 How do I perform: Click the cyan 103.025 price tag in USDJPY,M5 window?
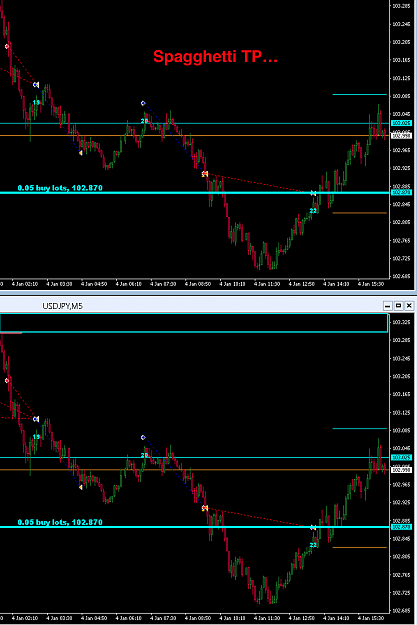click(401, 457)
